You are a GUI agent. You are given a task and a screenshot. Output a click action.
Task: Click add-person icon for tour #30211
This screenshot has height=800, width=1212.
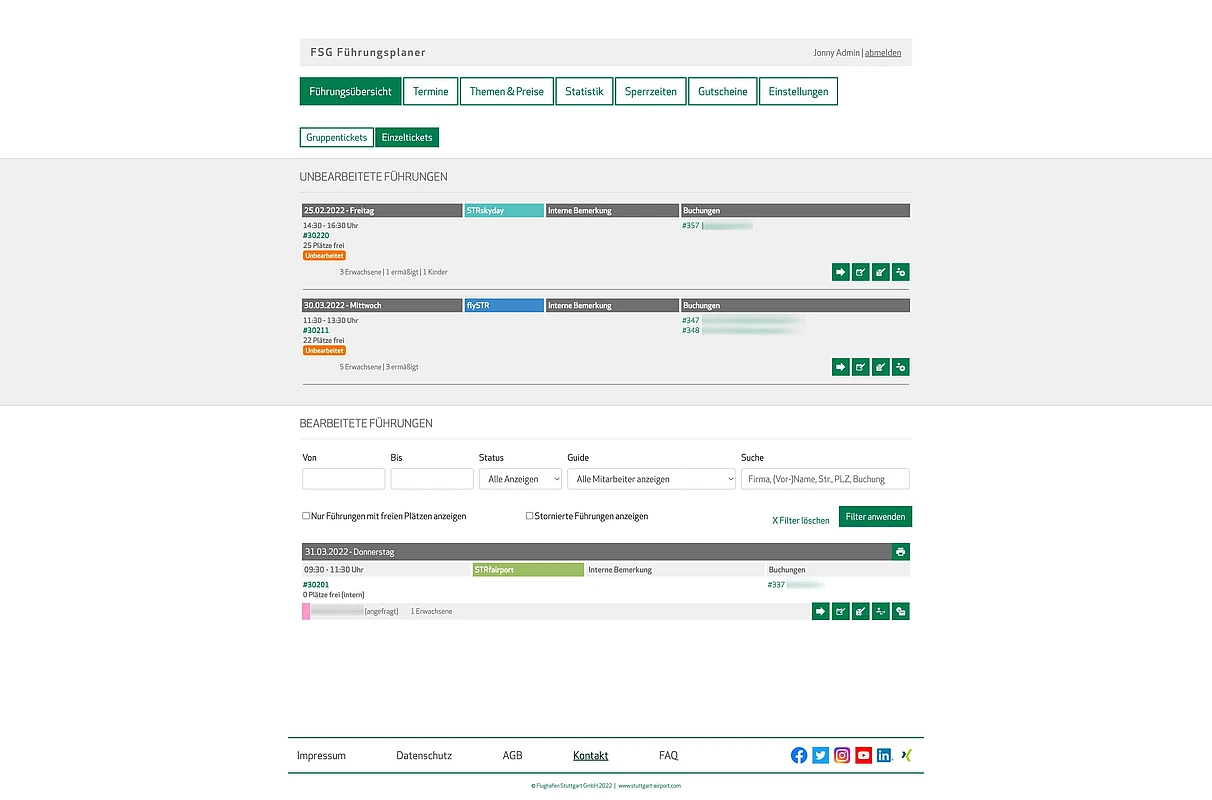(x=900, y=367)
